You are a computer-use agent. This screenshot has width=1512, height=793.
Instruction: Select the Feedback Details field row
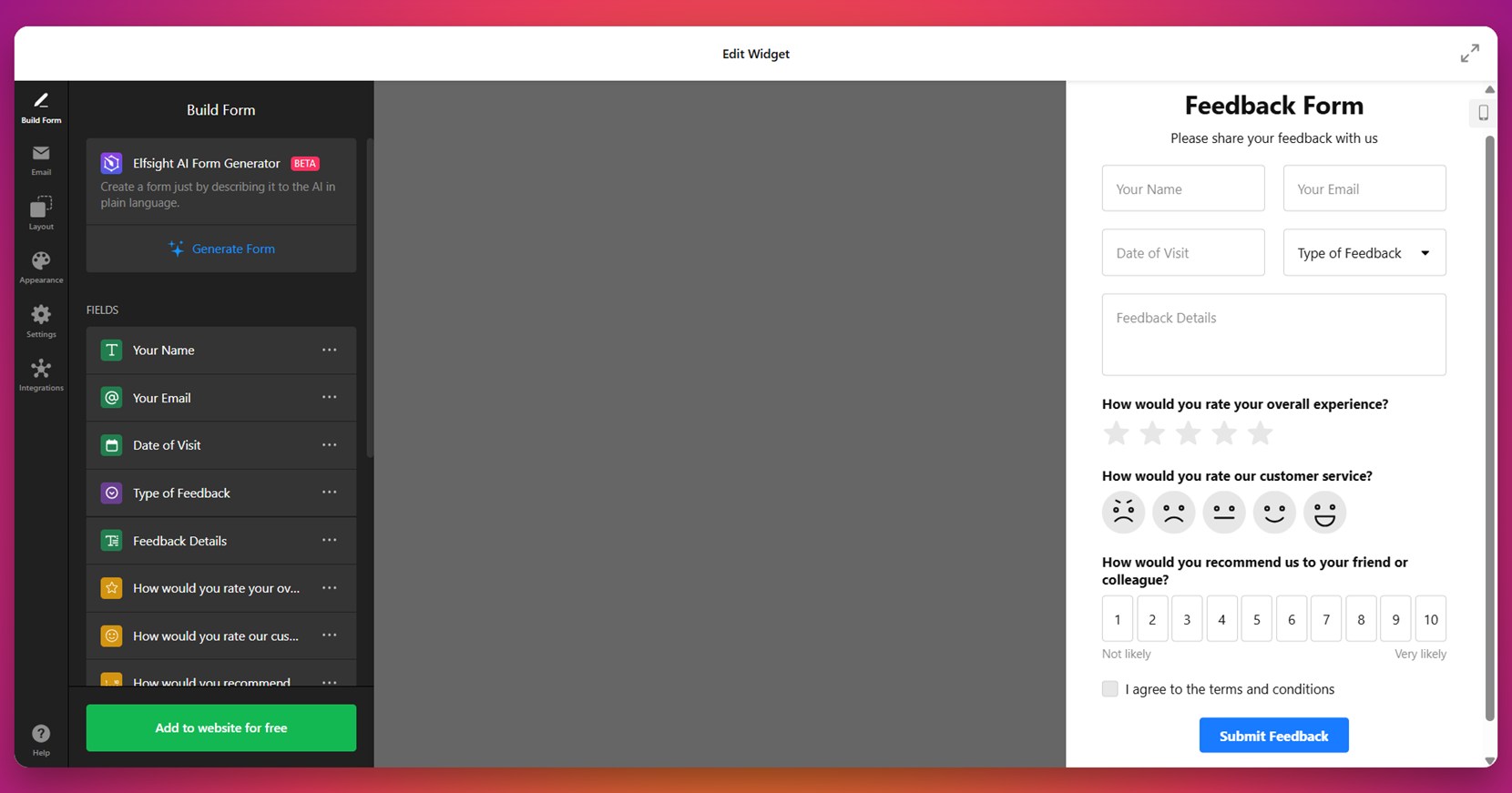tap(221, 541)
